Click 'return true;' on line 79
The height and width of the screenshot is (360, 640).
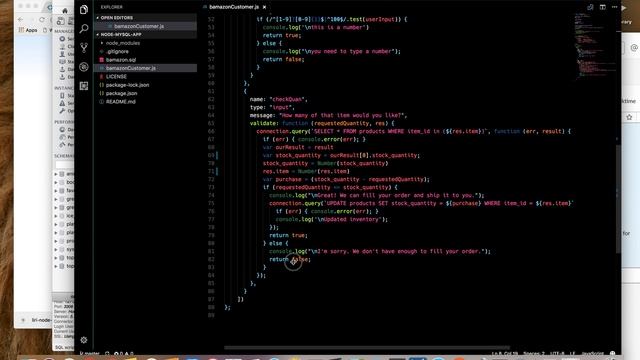(288, 235)
